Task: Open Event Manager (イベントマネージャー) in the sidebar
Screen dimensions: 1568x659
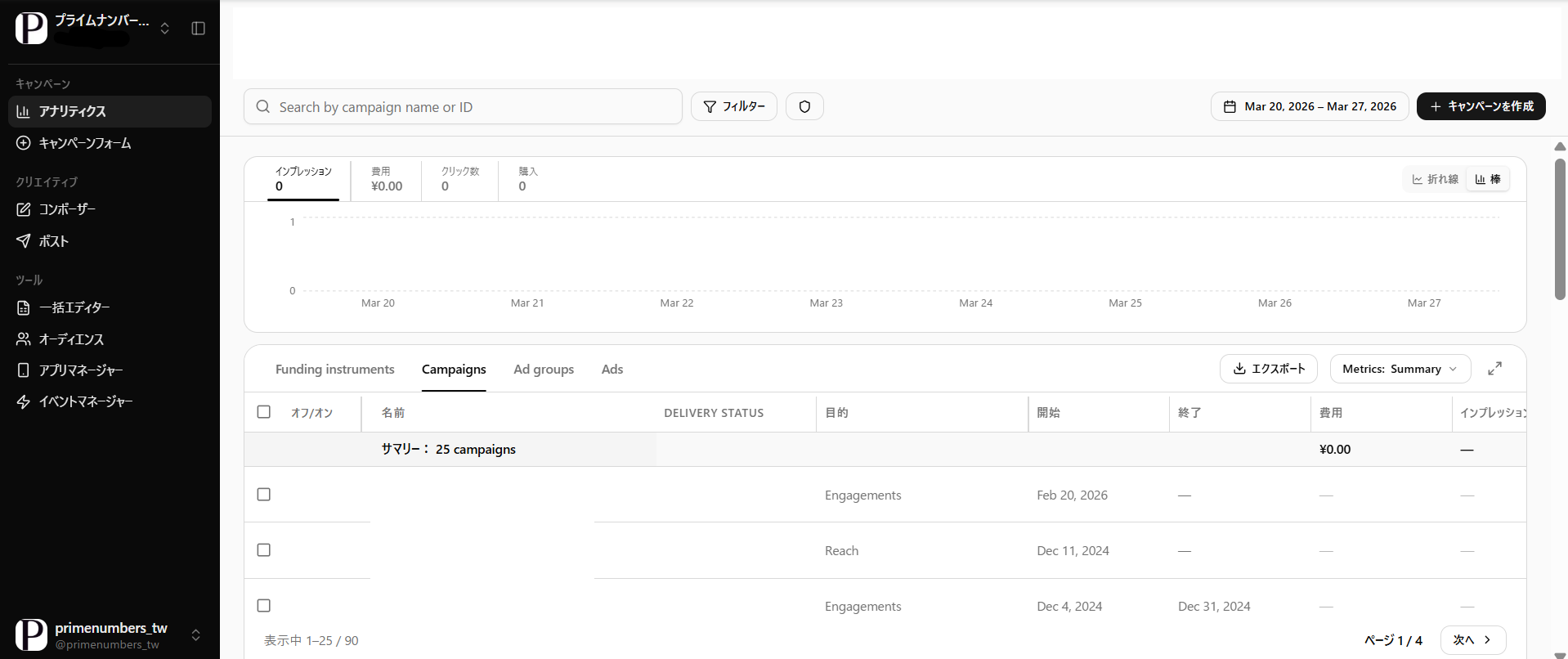Action: coord(85,401)
